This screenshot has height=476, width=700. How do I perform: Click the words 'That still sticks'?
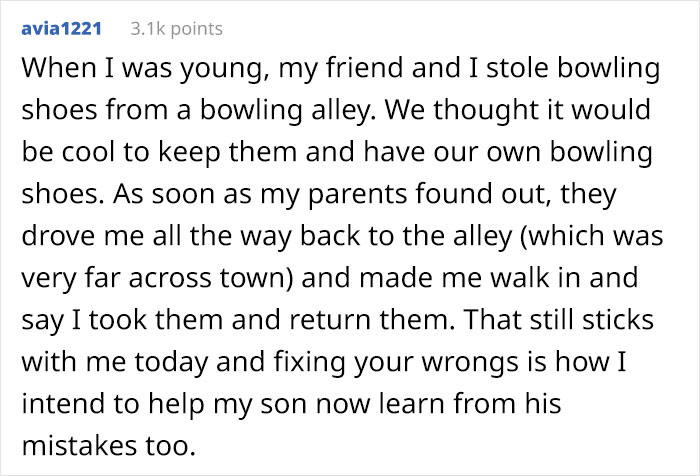tap(558, 320)
